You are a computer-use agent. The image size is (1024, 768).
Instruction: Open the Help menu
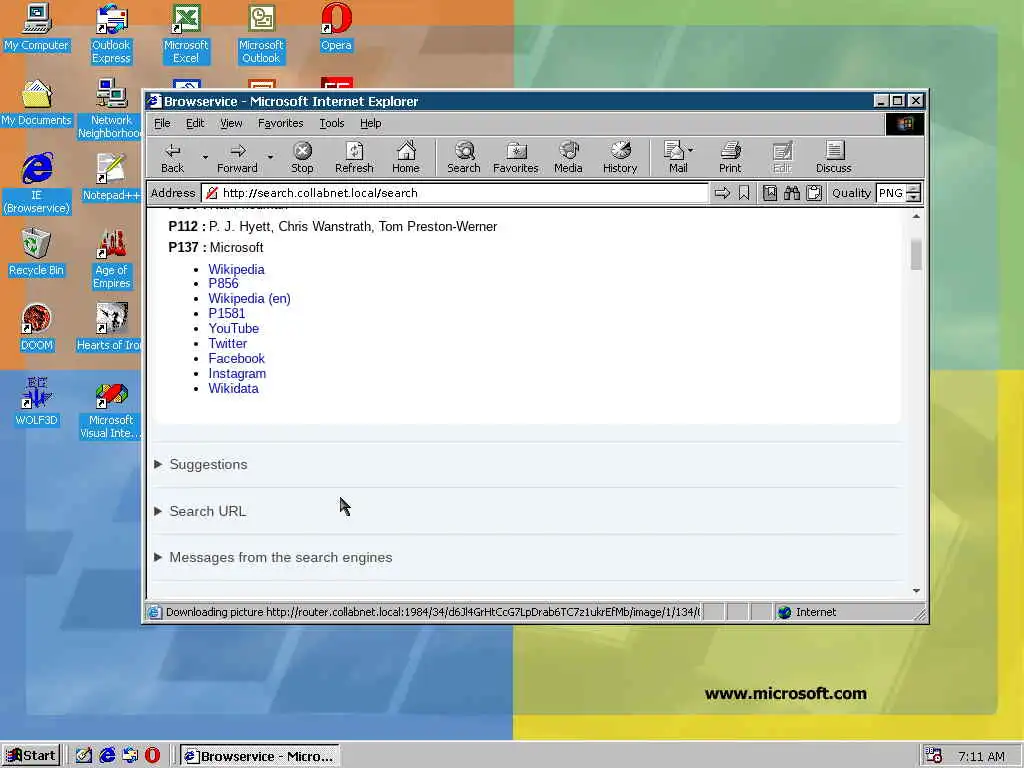coord(370,123)
